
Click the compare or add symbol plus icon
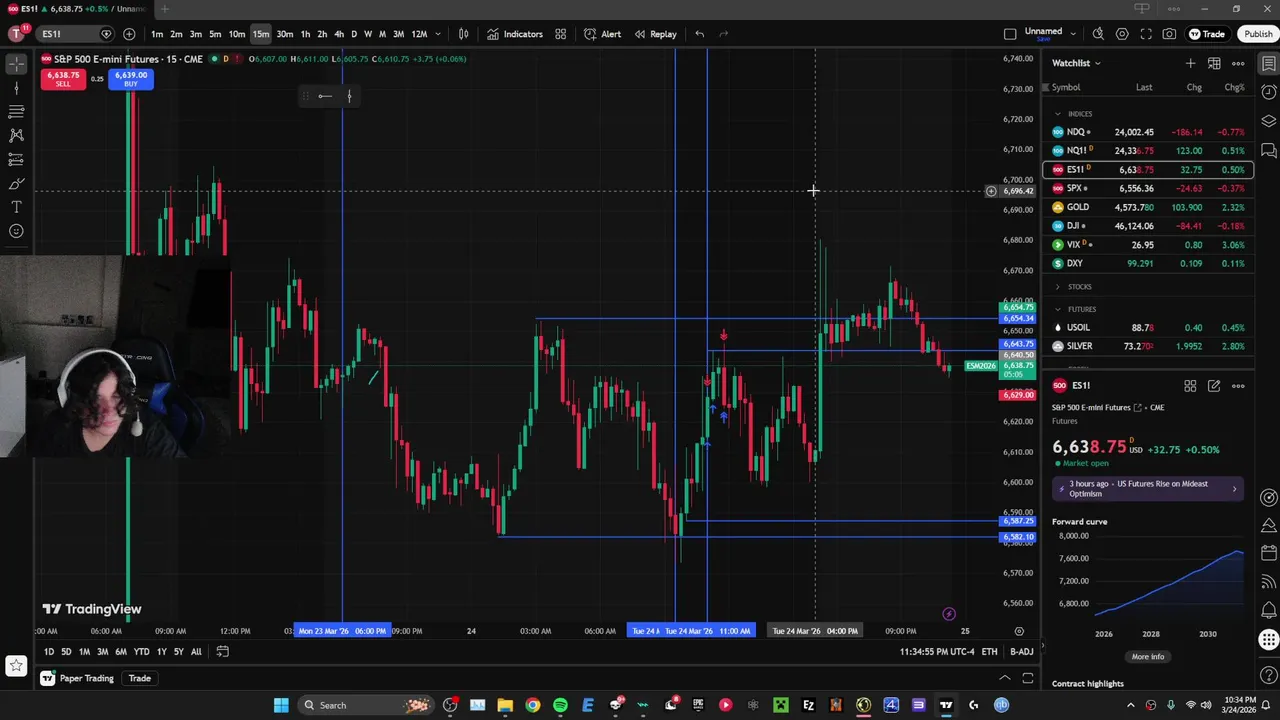[128, 34]
